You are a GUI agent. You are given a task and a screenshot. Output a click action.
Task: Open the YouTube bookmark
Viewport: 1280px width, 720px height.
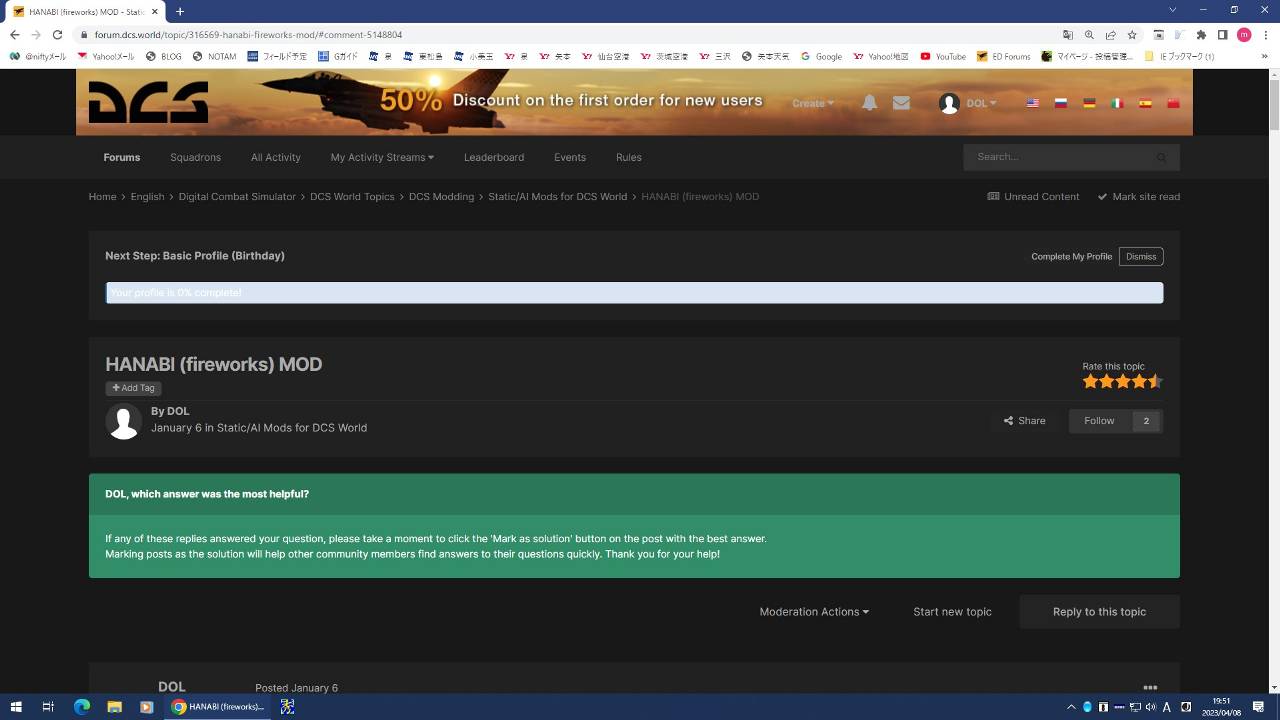pyautogui.click(x=943, y=57)
